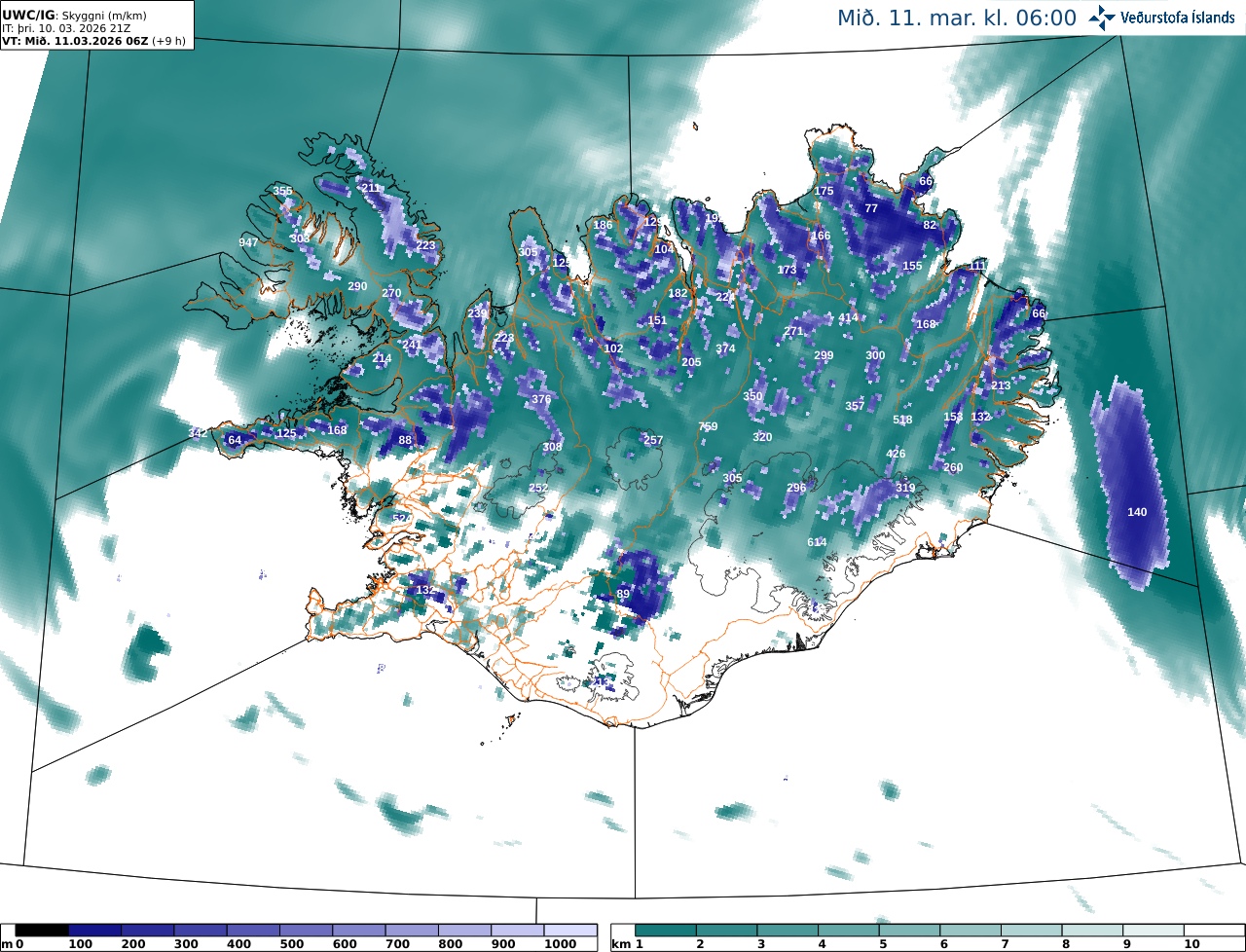The width and height of the screenshot is (1246, 952).
Task: Click the black 0–100 m legend swatch
Action: coord(42,932)
